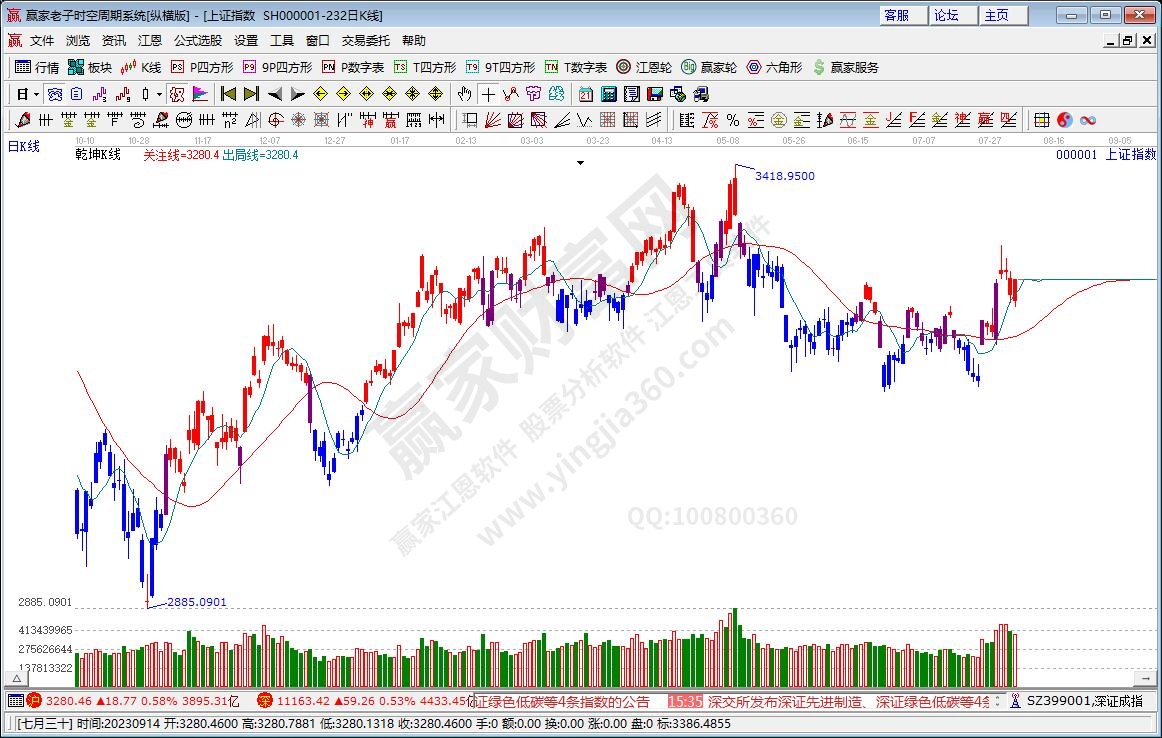
Task: Toggle the red-bordered button before the flag icon
Action: [x=177, y=94]
